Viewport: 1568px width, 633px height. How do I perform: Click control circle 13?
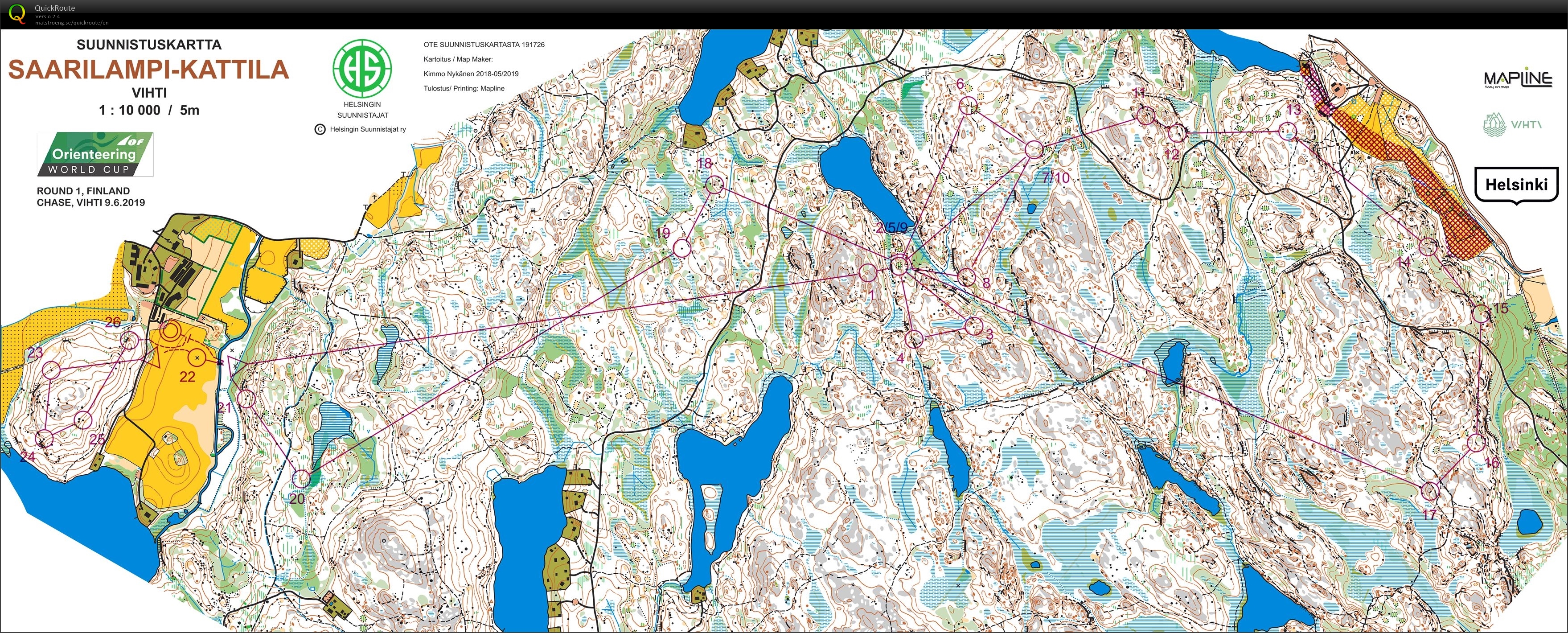(1287, 131)
